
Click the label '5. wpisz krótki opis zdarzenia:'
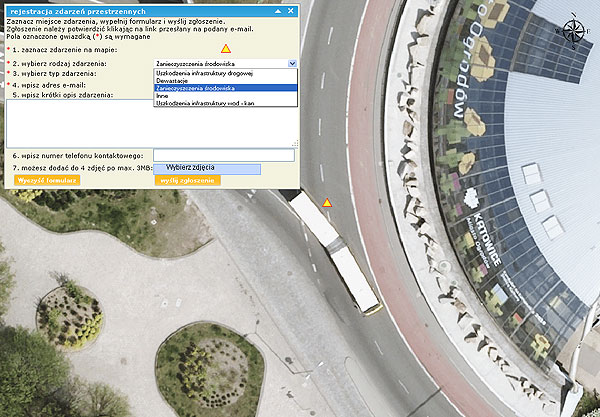[x=63, y=95]
